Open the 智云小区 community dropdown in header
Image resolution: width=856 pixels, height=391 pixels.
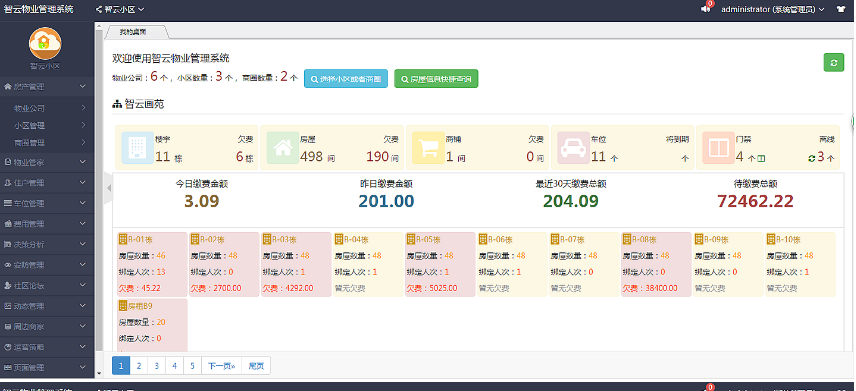tap(120, 9)
